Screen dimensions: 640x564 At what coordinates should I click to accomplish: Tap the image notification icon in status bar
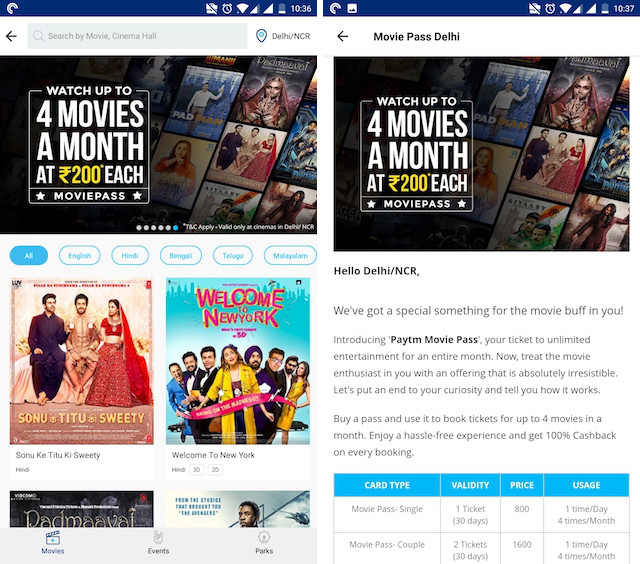click(x=352, y=8)
